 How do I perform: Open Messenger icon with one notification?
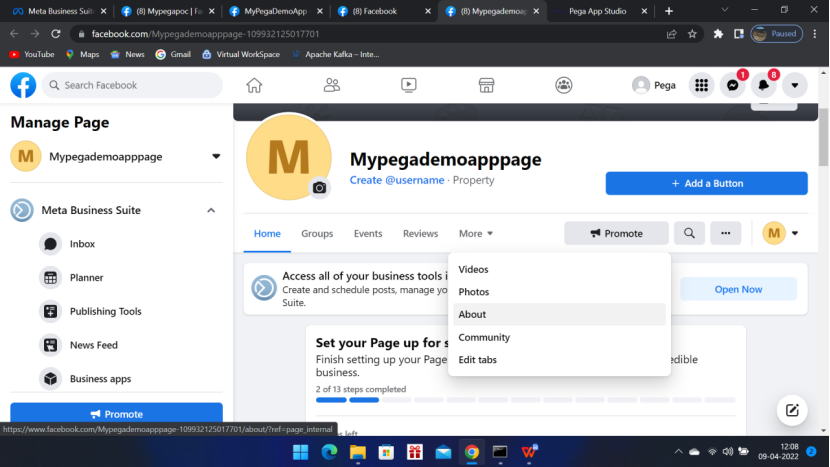point(733,85)
